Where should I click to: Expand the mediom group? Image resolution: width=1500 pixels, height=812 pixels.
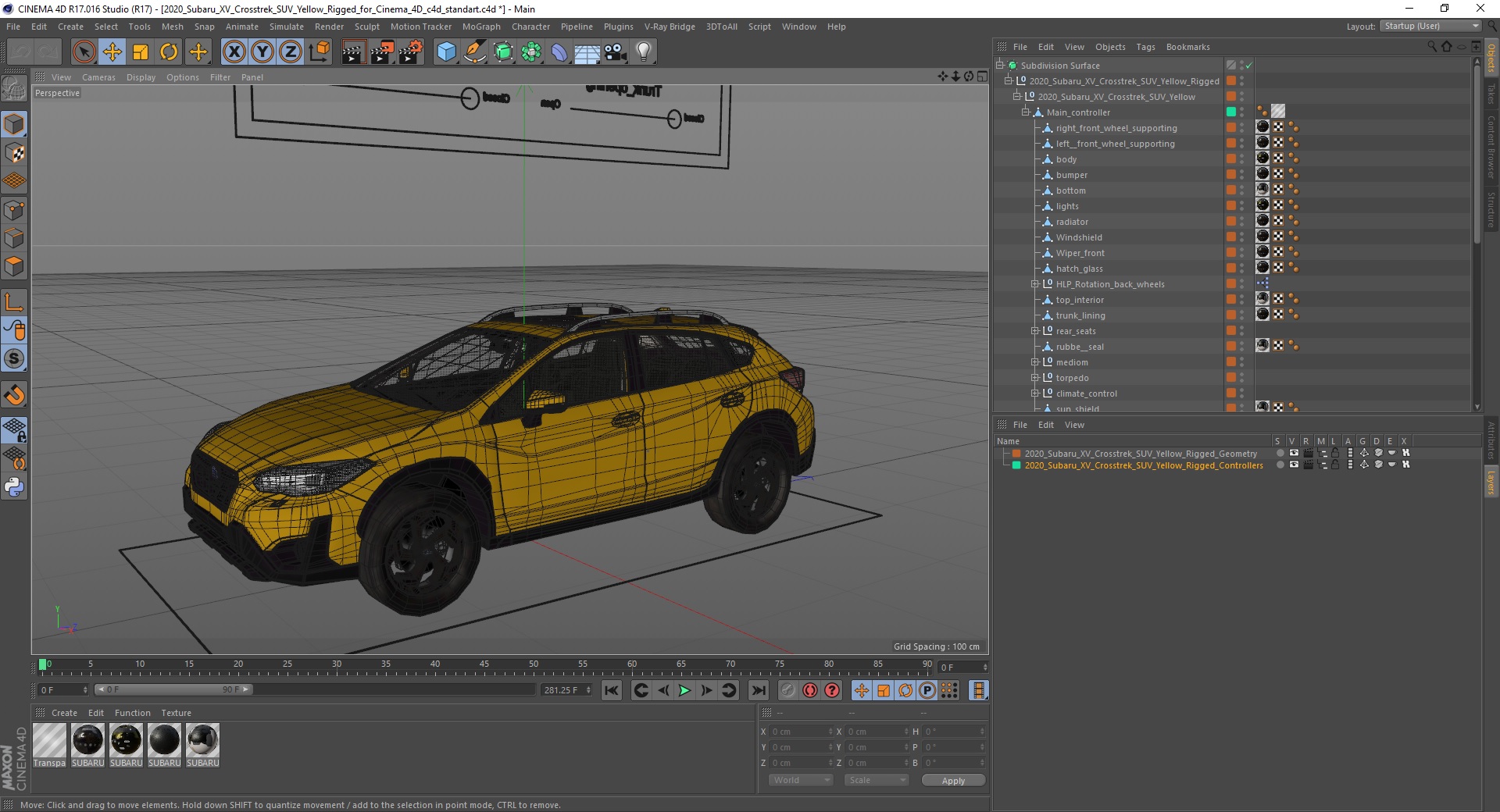coord(1035,362)
